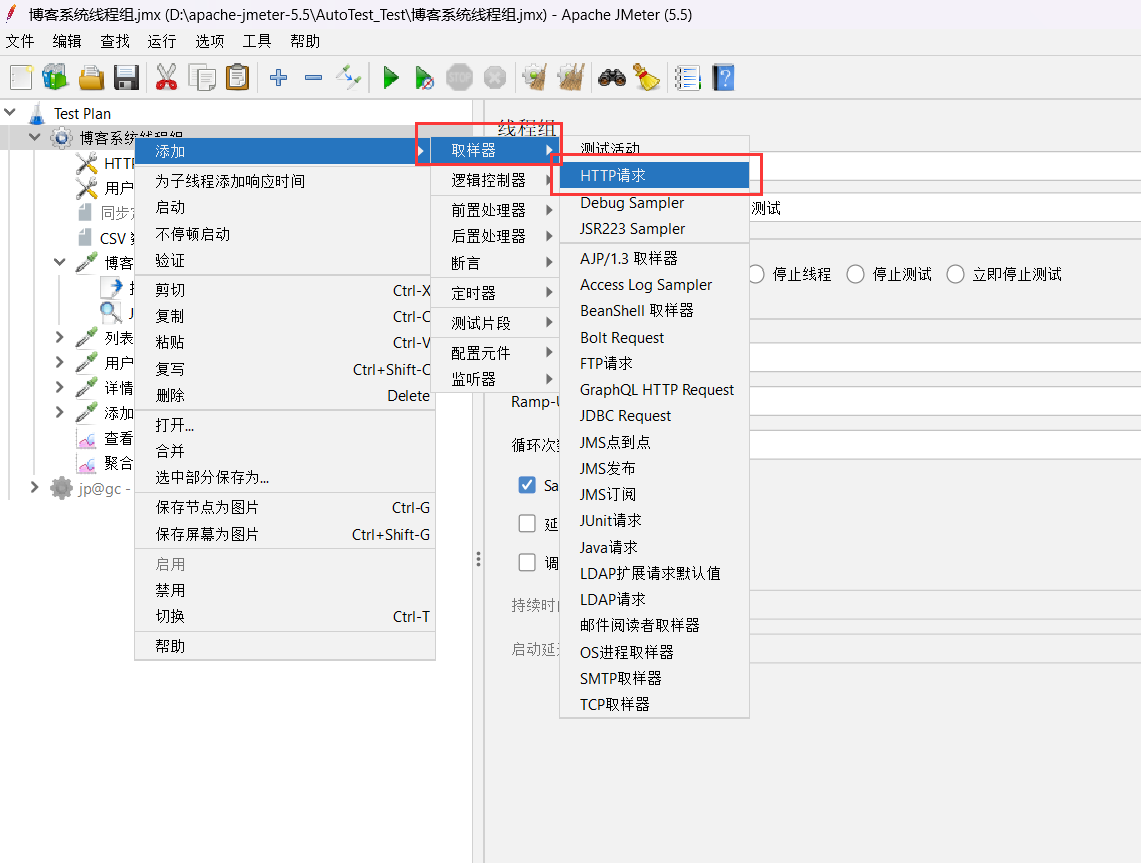Click Start no pauses icon

point(424,77)
